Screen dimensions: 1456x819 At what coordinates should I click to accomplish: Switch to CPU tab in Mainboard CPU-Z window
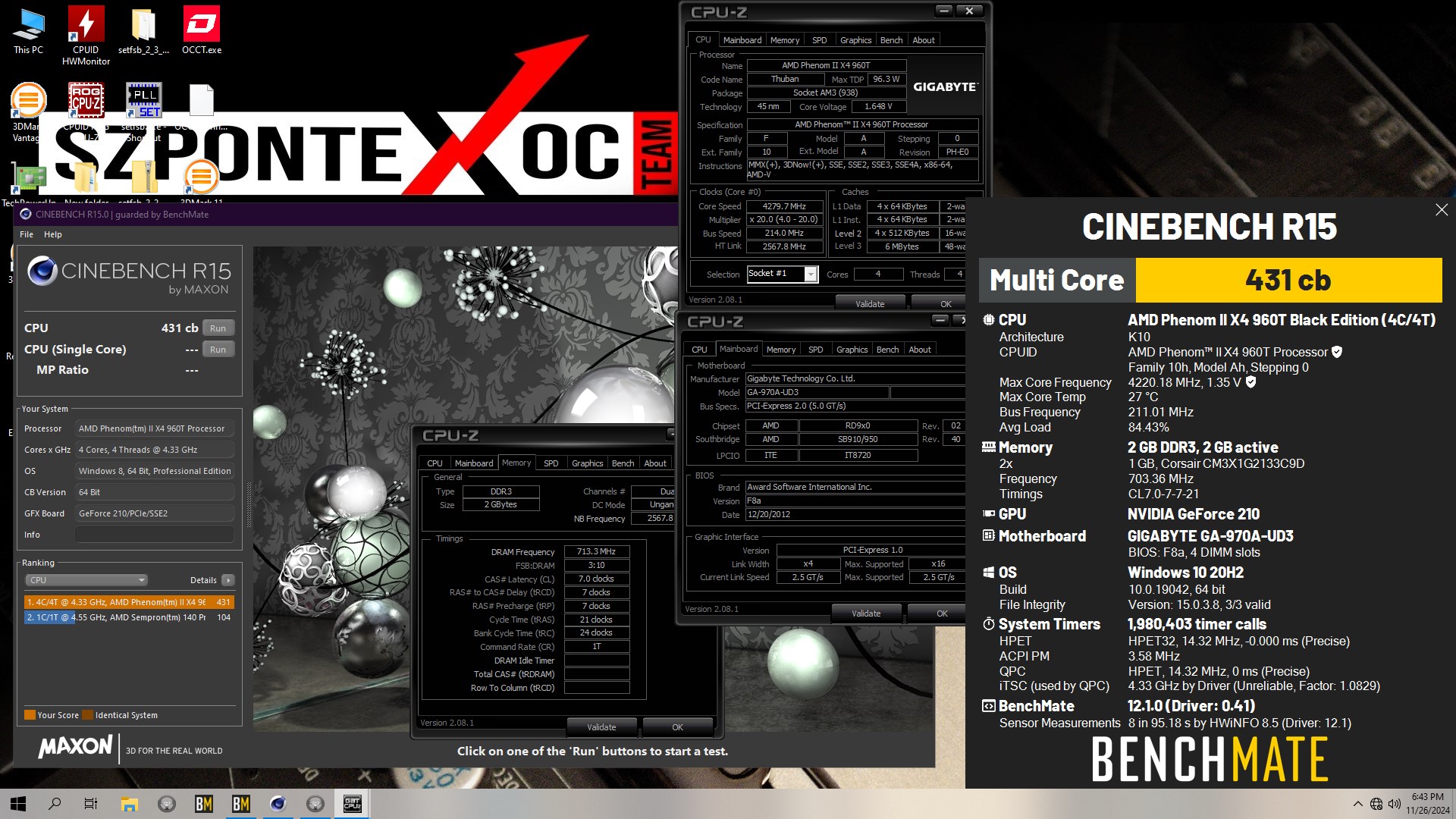point(699,350)
